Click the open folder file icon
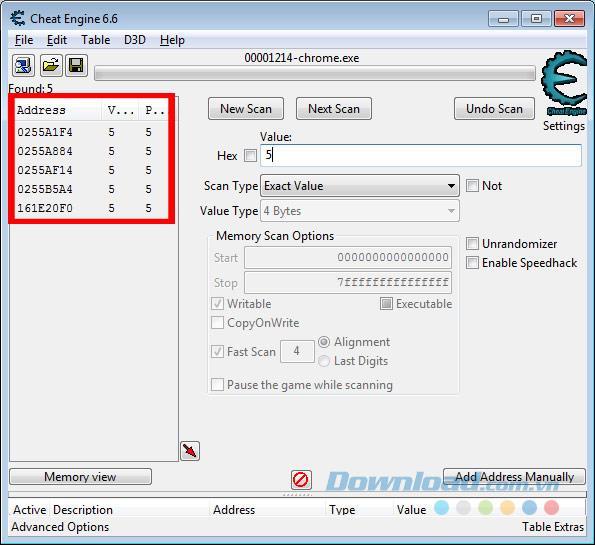Screen dimensions: 595x545 (51, 66)
